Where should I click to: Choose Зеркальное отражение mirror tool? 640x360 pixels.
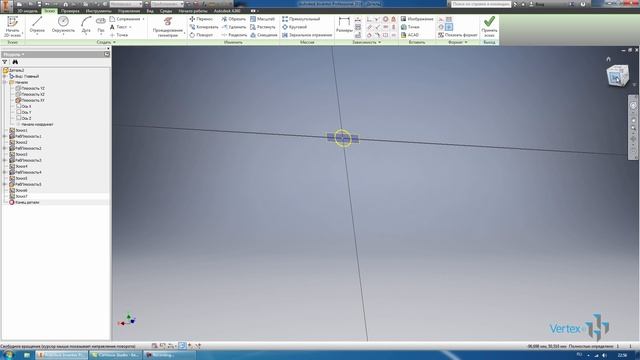(307, 35)
